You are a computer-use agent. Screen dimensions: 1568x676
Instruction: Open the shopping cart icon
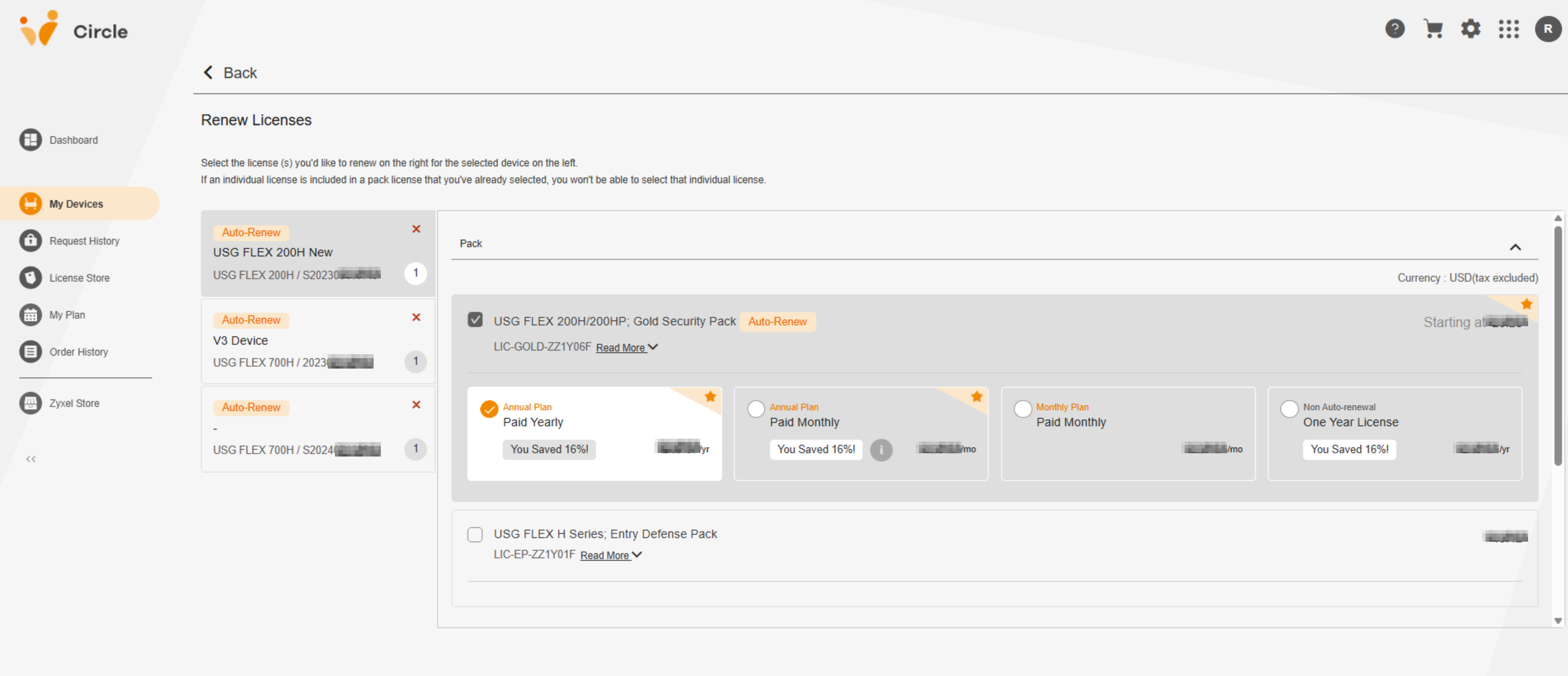point(1433,29)
